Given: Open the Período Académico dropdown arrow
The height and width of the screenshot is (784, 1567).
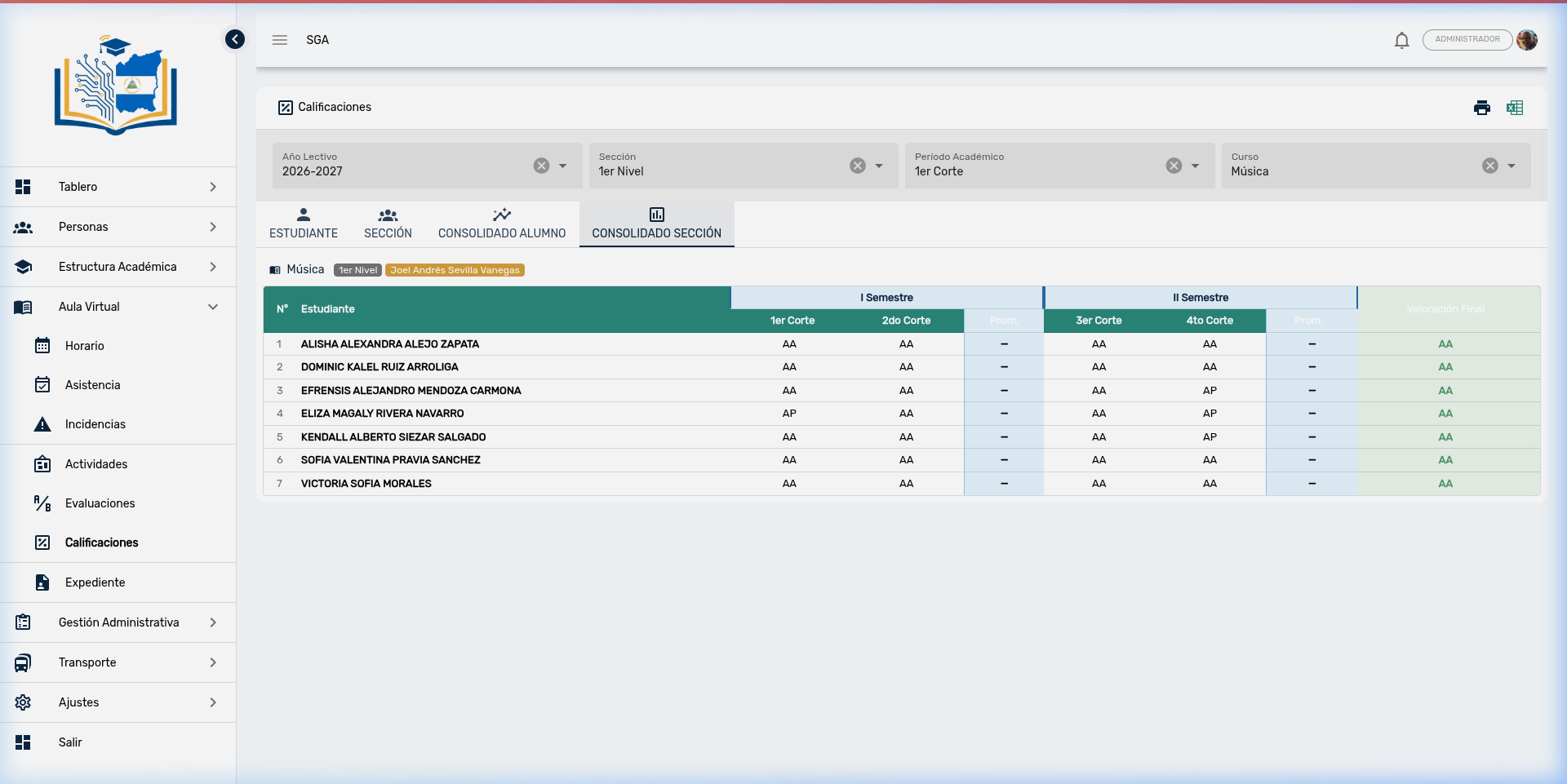Looking at the screenshot, I should (x=1195, y=166).
